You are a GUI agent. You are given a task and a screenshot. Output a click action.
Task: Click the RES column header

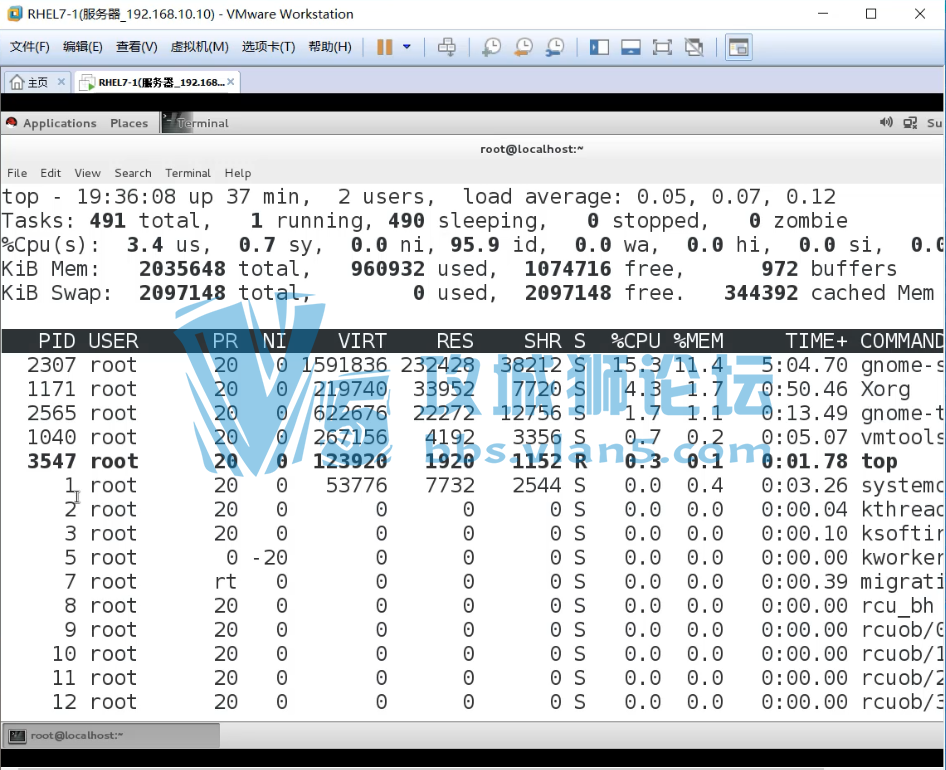[455, 341]
